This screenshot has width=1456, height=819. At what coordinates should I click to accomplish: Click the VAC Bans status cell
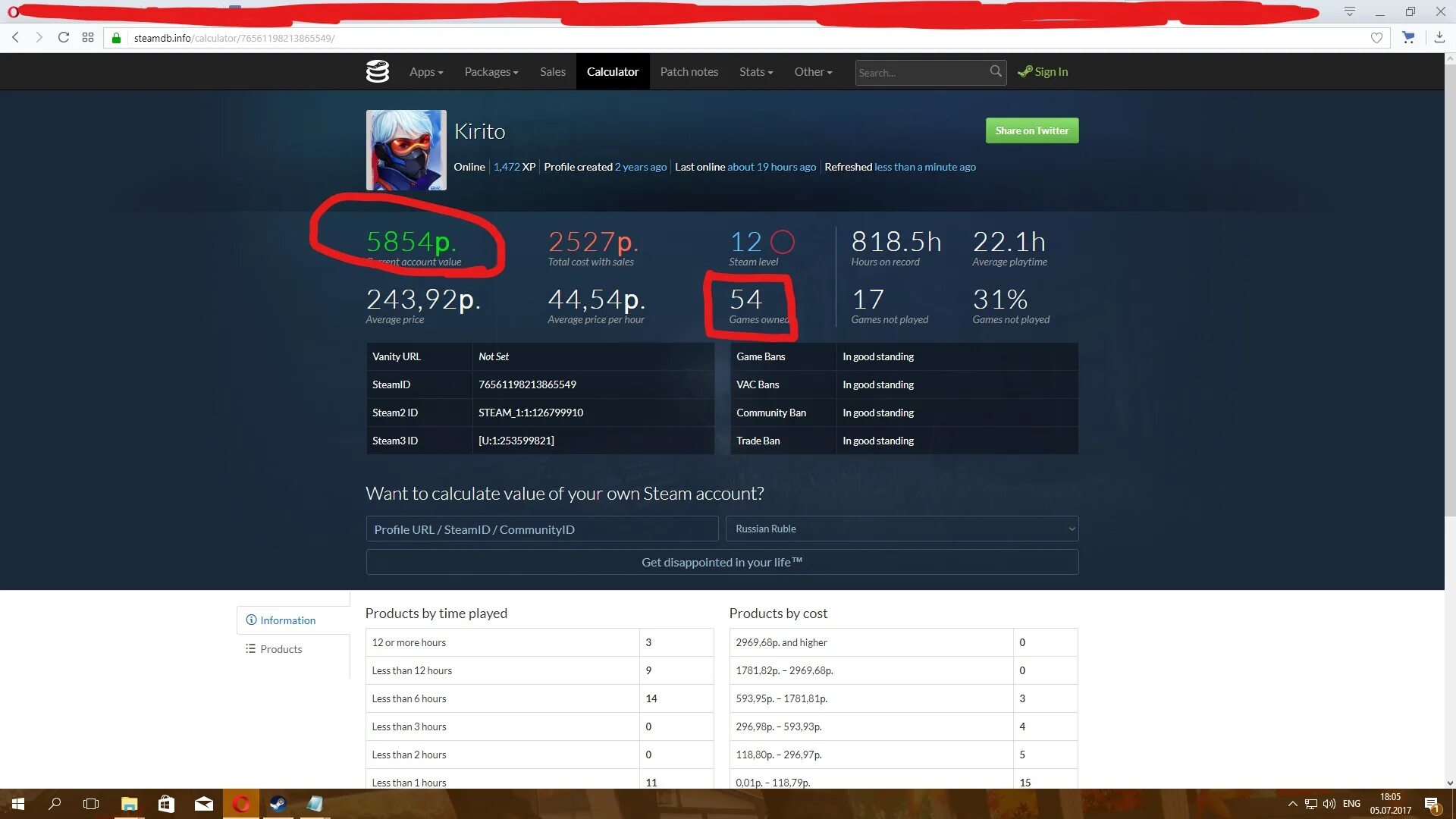(957, 384)
